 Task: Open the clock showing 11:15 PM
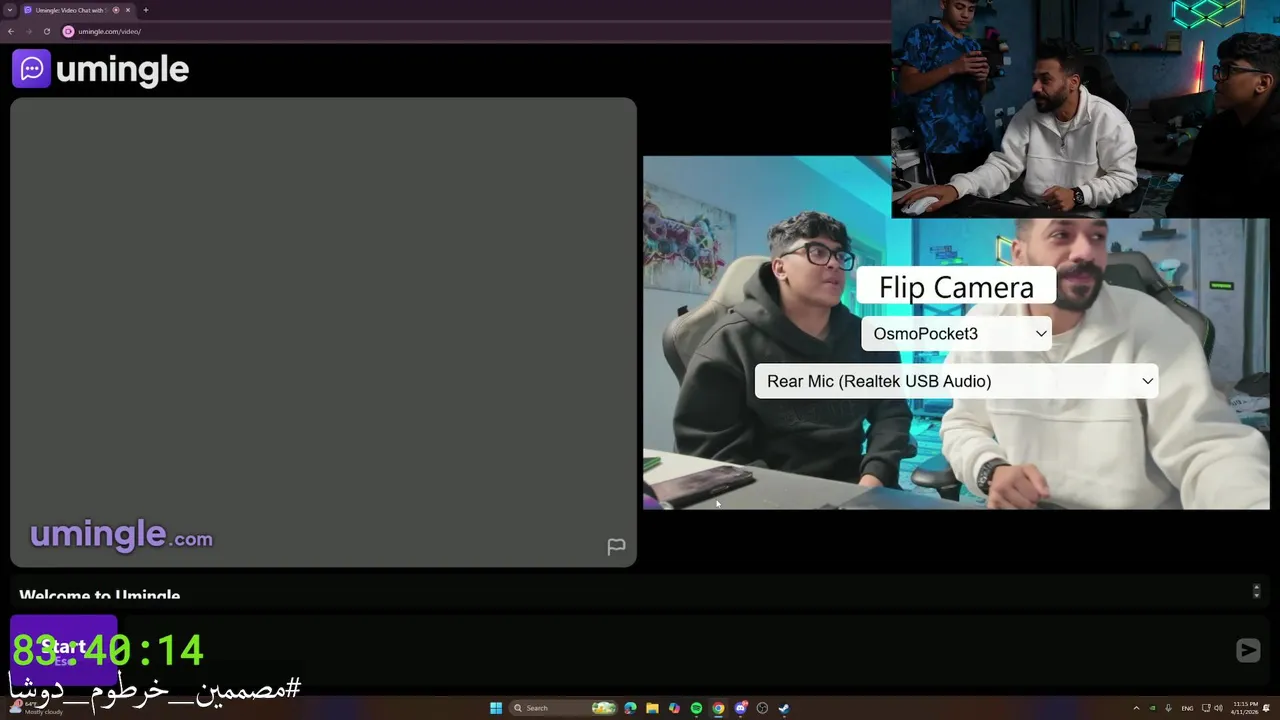click(x=1246, y=708)
